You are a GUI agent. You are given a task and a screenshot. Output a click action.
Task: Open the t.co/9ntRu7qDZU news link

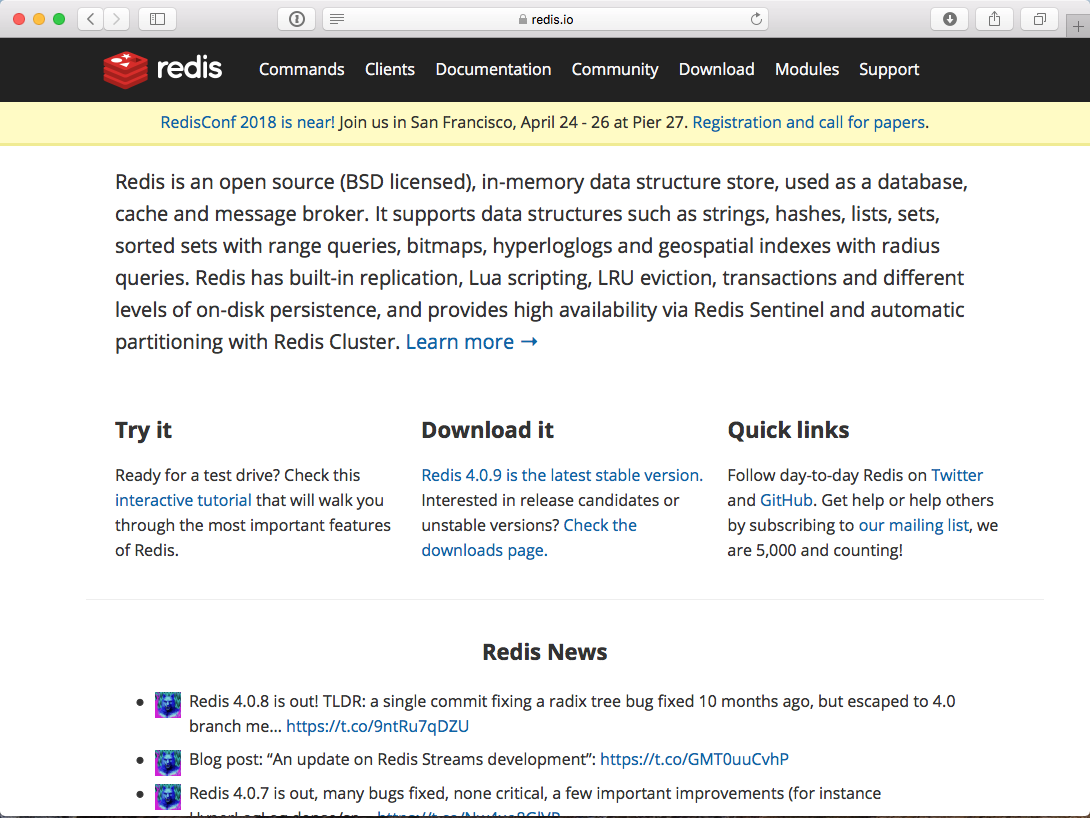(x=377, y=726)
